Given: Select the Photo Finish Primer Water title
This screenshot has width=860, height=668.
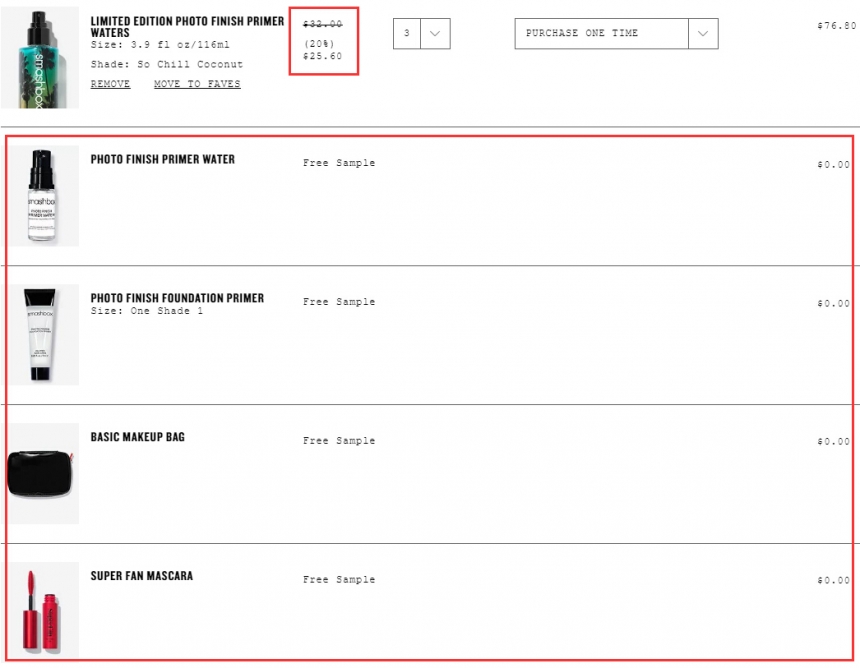Looking at the screenshot, I should 162,159.
